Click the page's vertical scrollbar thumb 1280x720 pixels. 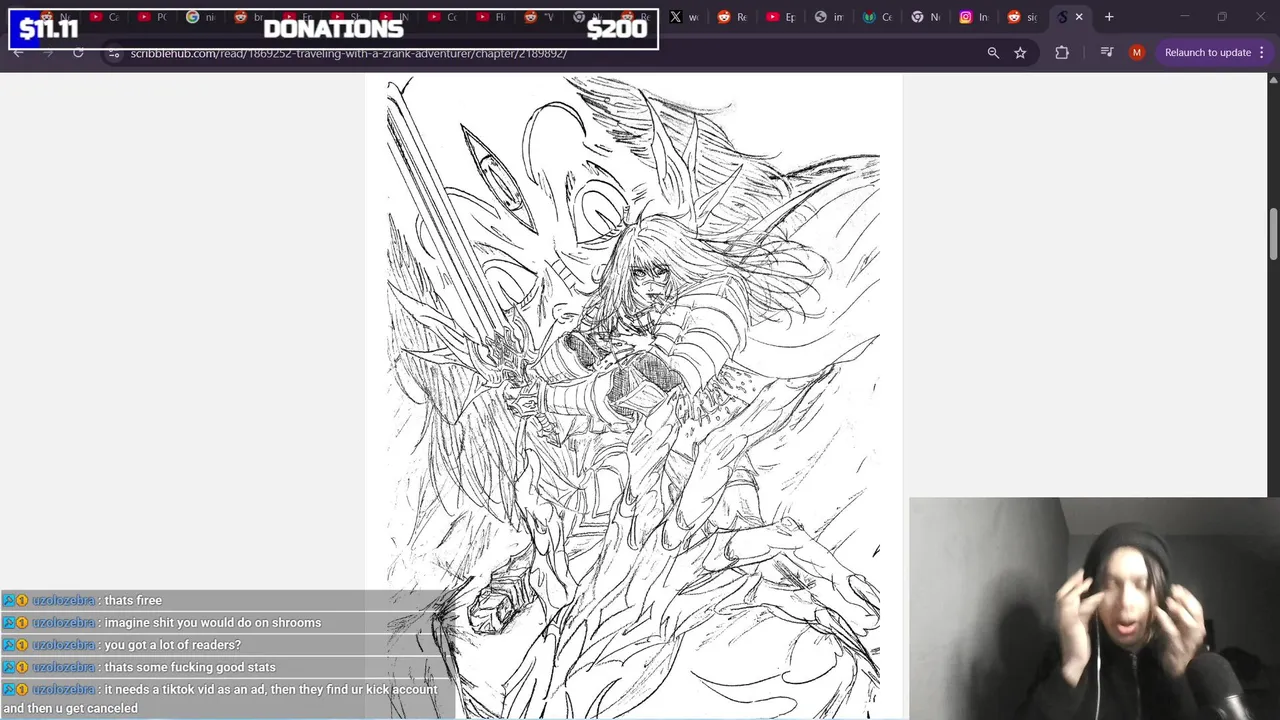coord(1273,234)
